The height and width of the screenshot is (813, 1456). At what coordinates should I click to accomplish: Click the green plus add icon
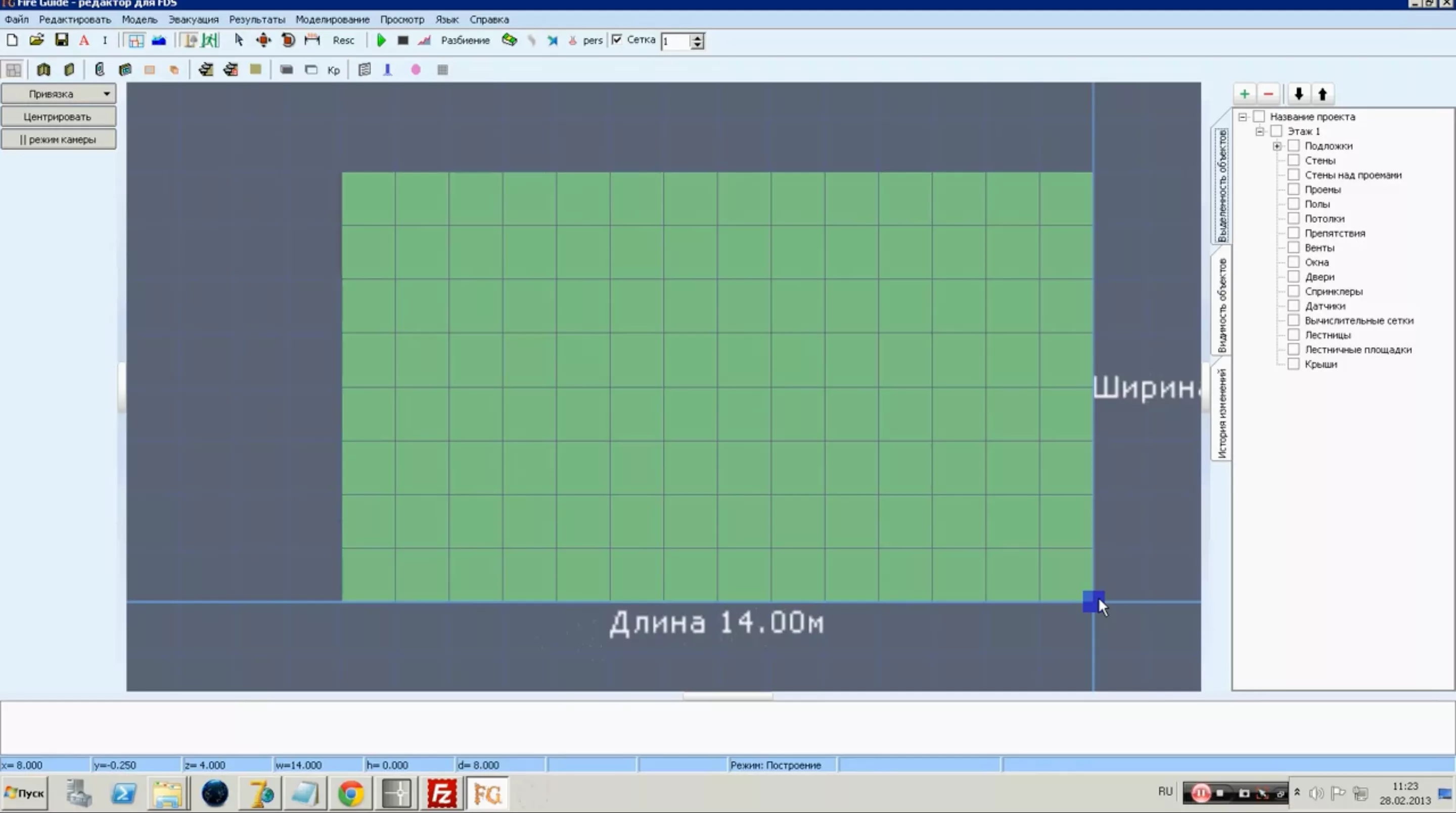tap(1244, 94)
